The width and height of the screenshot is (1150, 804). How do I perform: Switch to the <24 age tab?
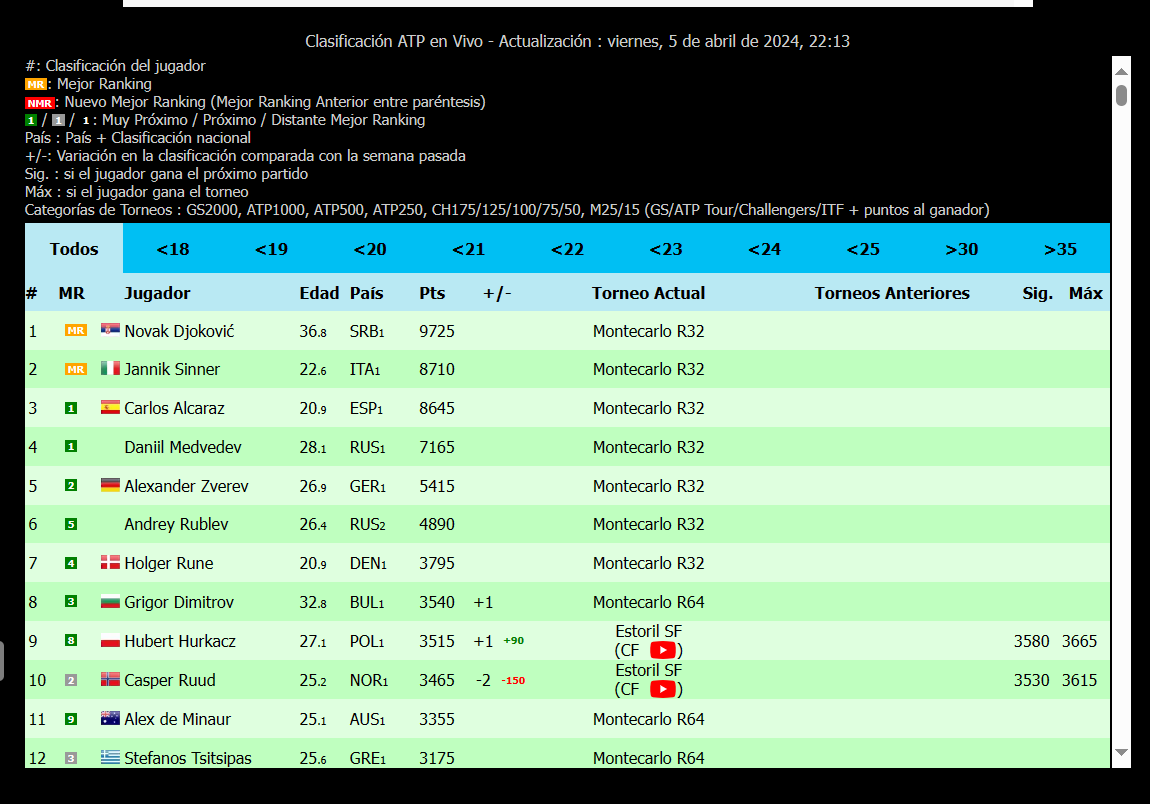[765, 249]
